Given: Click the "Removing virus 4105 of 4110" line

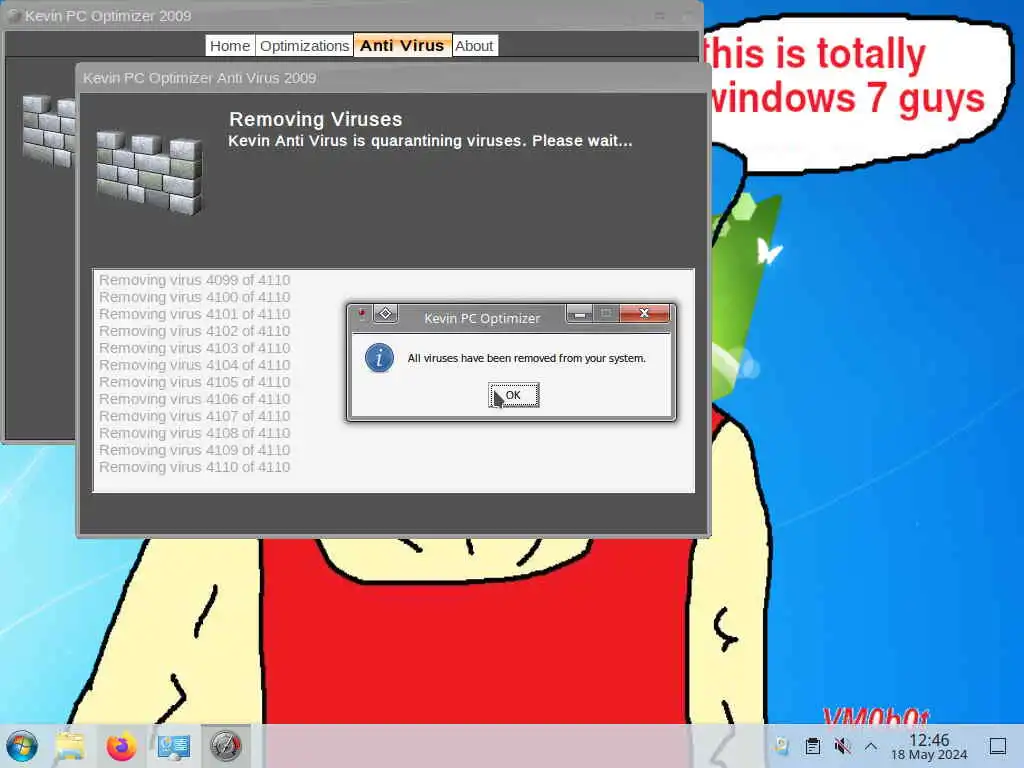Looking at the screenshot, I should click(195, 382).
